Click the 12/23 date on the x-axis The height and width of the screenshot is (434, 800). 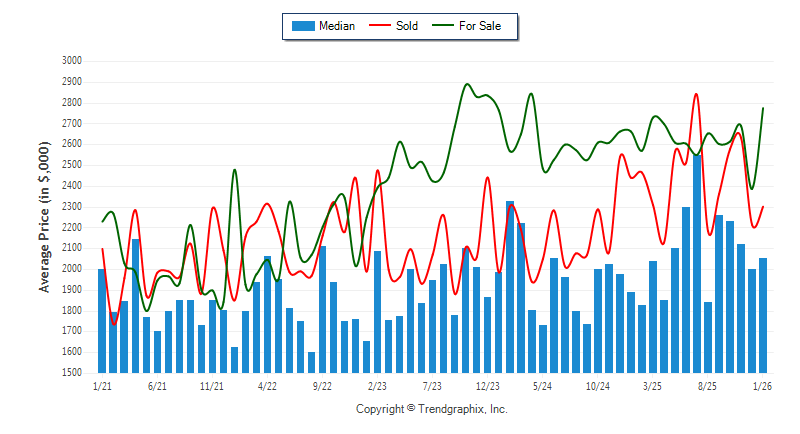click(x=487, y=385)
